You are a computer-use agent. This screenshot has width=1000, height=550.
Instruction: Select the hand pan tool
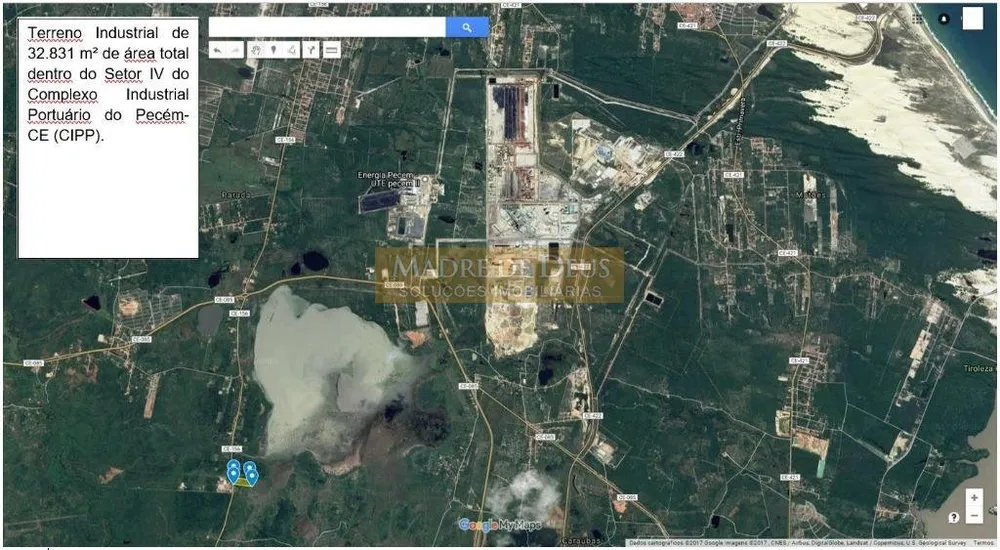point(256,50)
